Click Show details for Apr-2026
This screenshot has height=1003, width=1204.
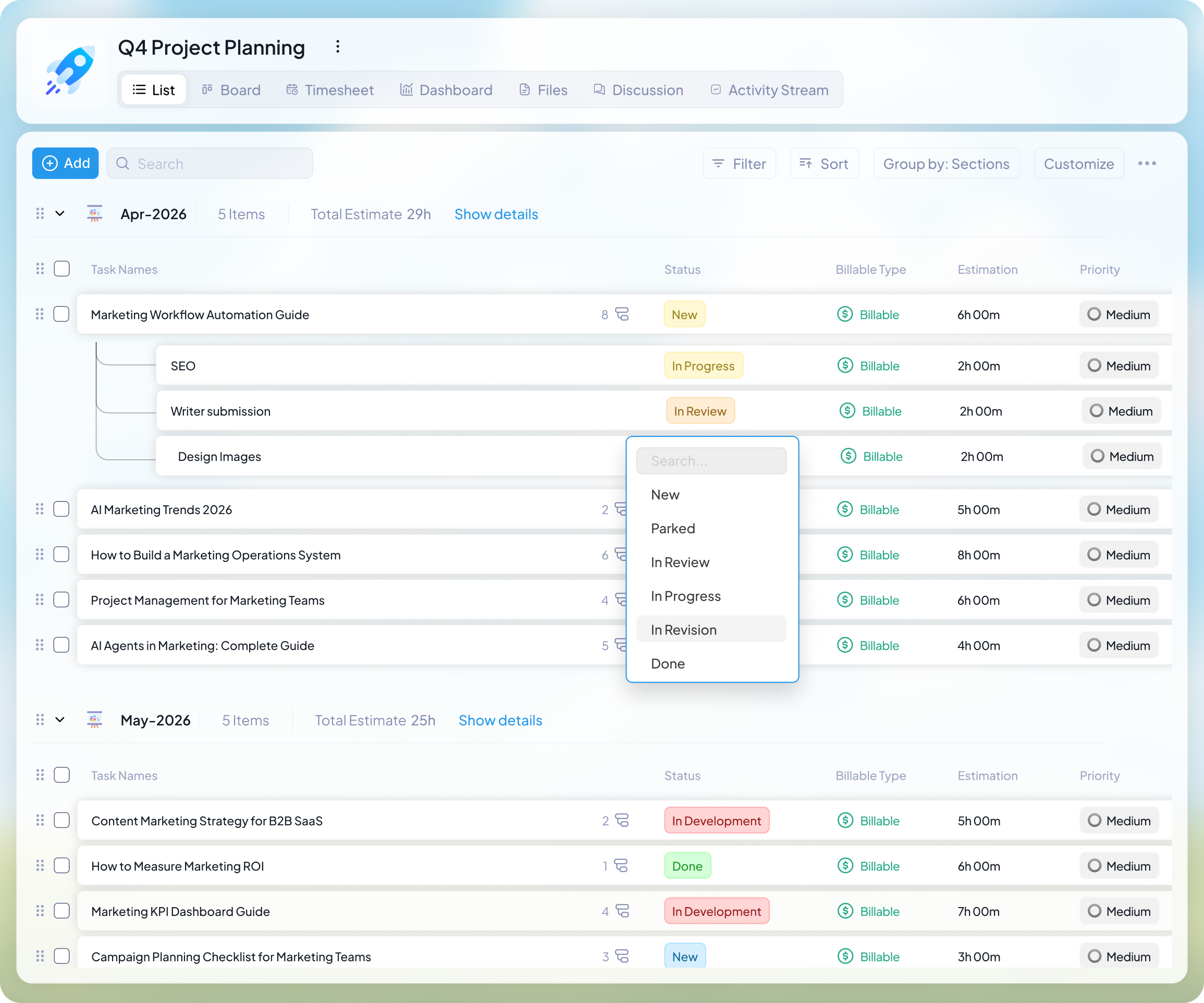(x=496, y=214)
